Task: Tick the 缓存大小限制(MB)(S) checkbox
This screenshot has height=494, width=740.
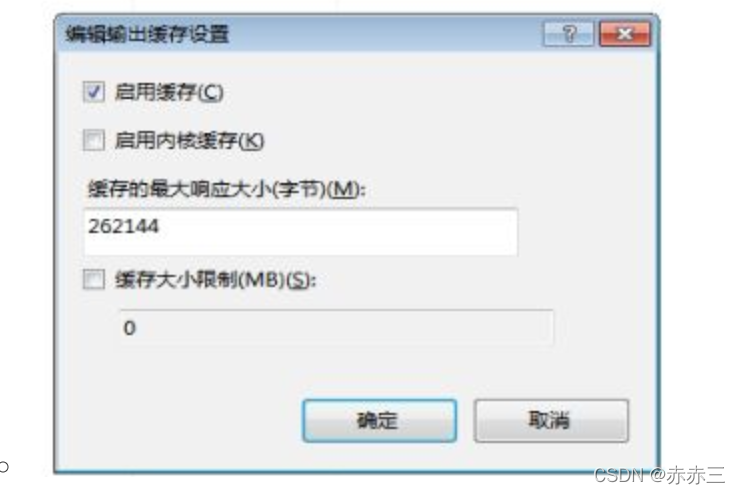Action: (x=93, y=279)
